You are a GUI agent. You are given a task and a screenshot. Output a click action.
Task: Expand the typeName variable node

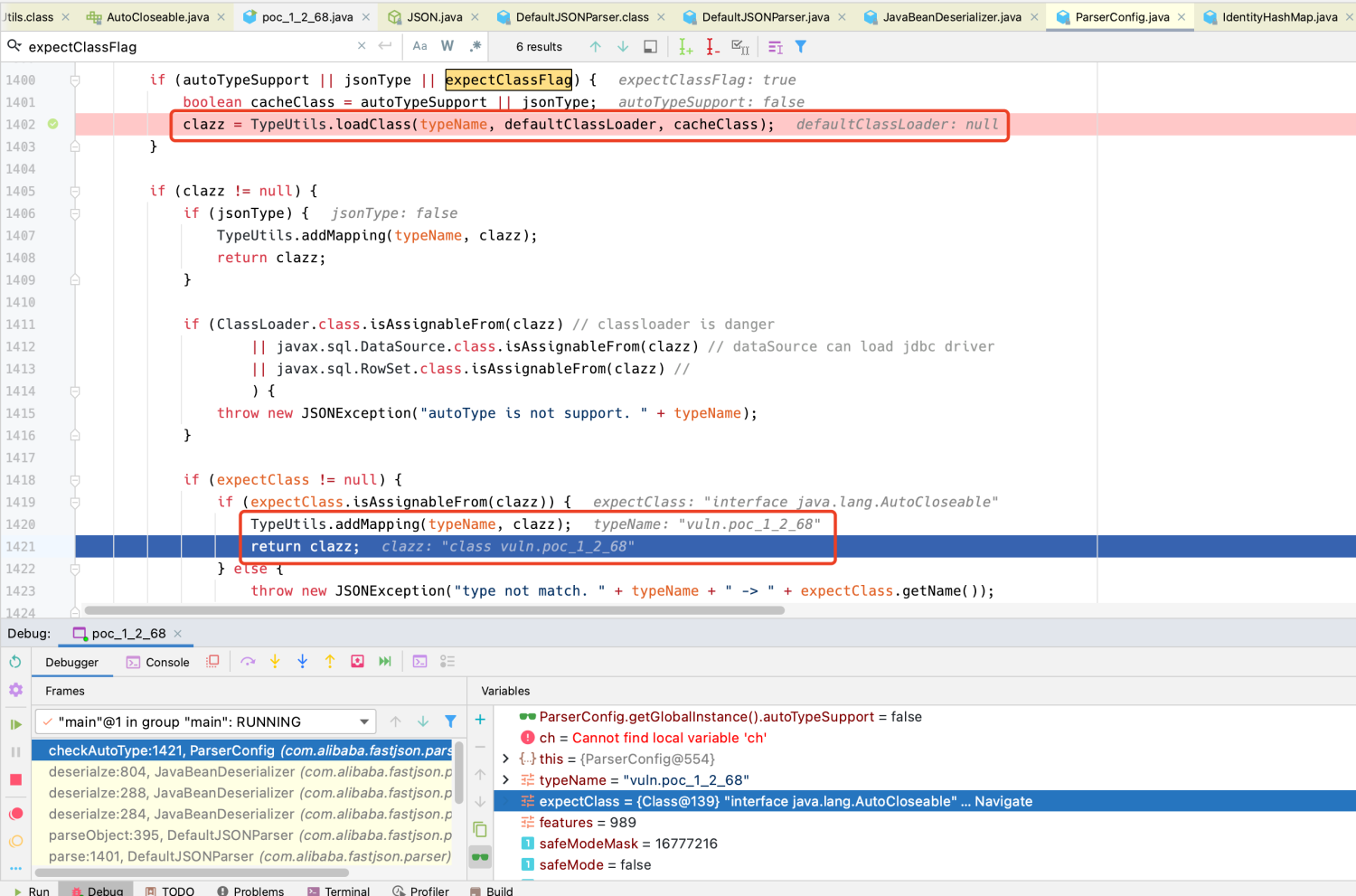click(505, 780)
